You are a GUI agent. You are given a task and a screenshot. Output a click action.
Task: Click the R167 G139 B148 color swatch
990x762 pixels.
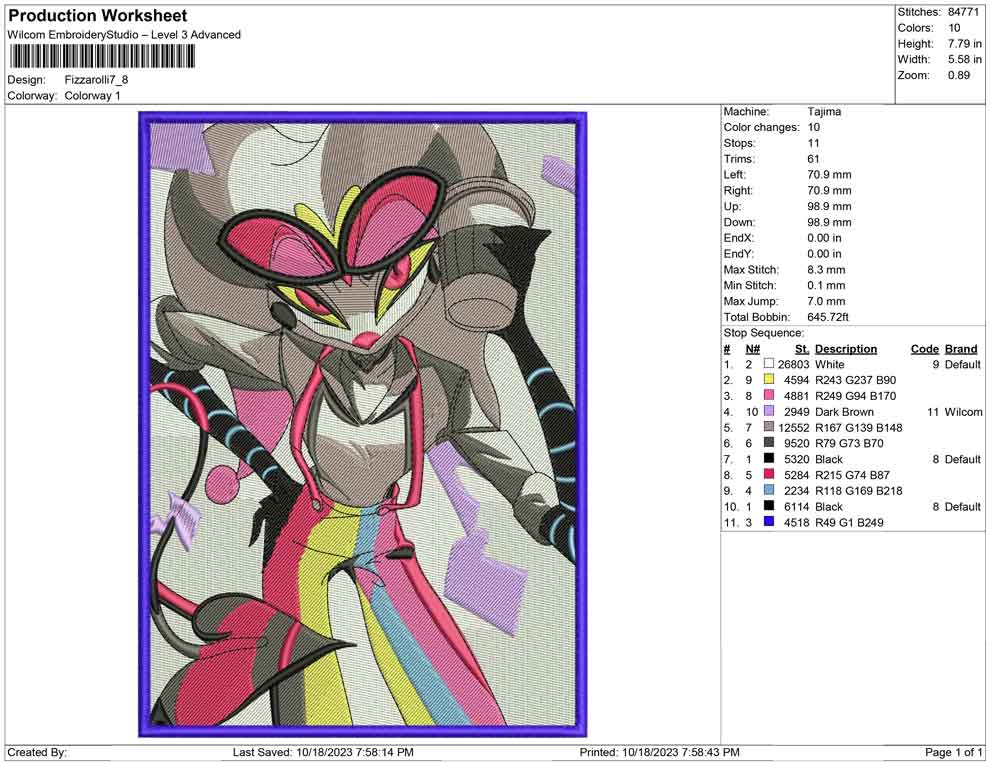point(768,427)
